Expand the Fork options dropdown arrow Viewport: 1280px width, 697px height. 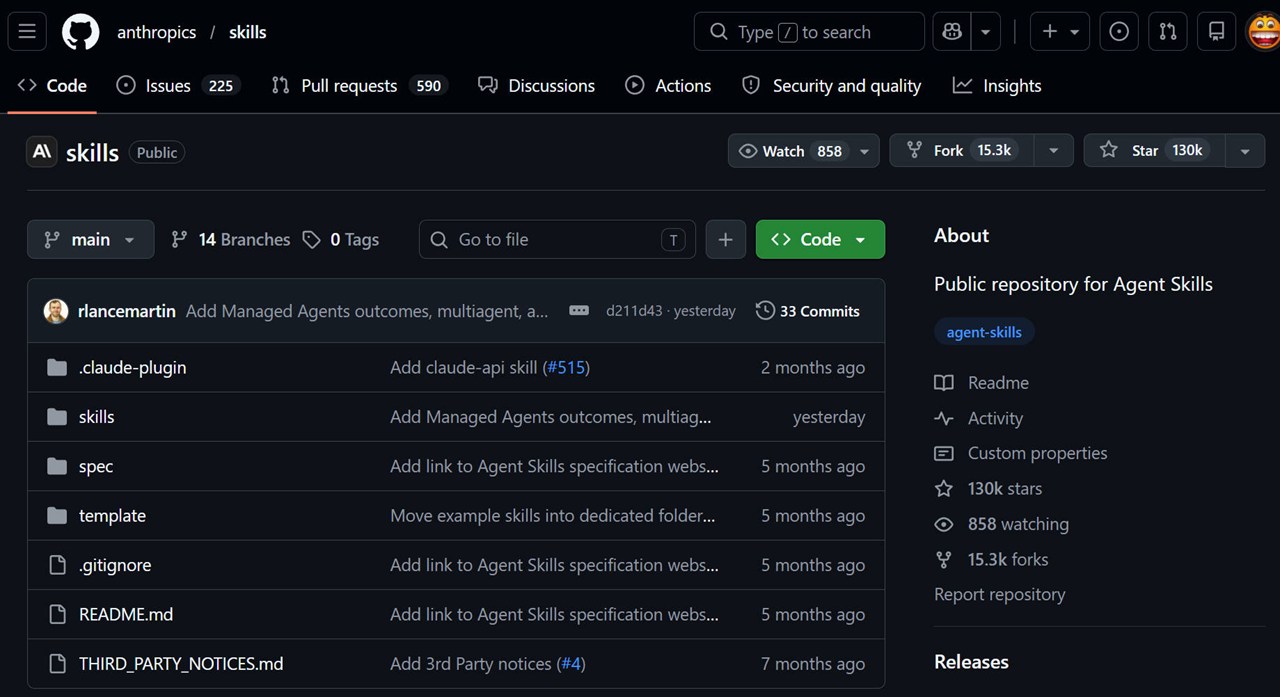coord(1053,151)
